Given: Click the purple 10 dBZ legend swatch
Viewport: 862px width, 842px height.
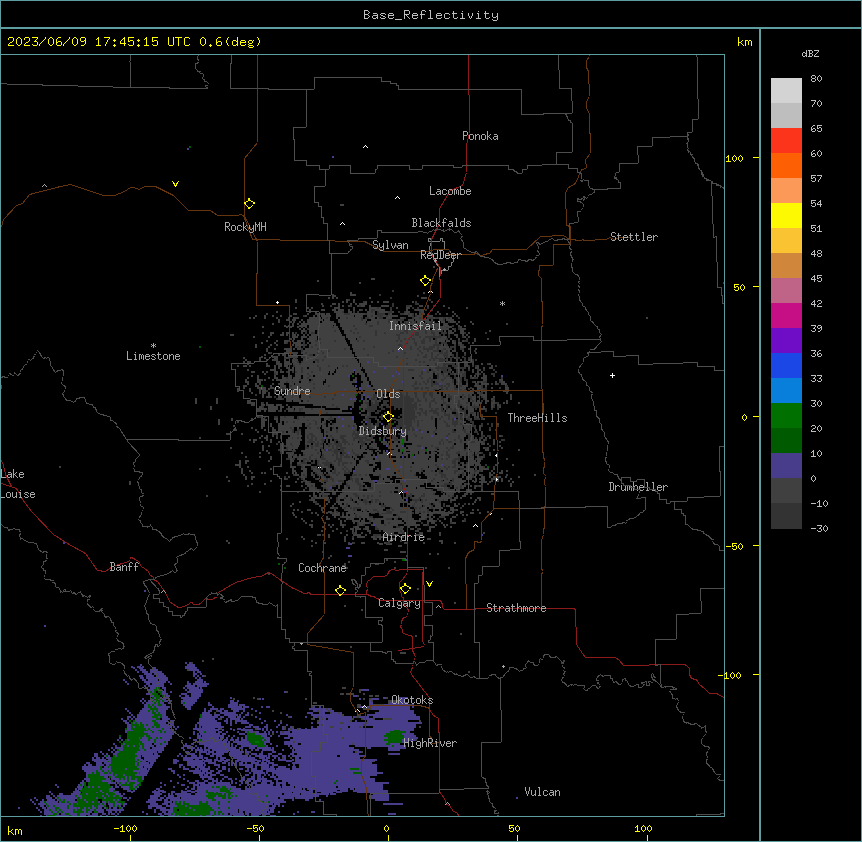Looking at the screenshot, I should tap(786, 466).
